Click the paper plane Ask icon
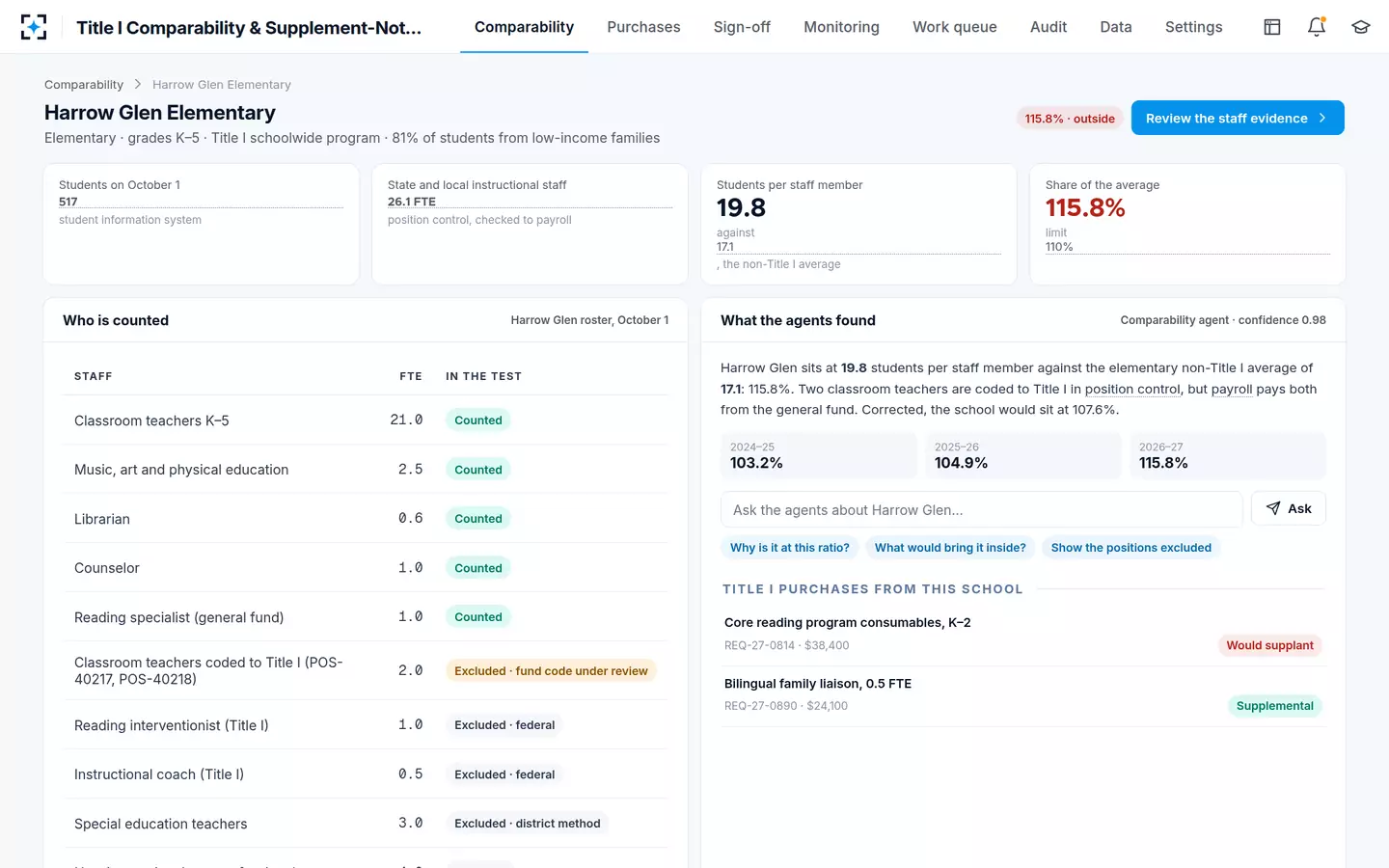The image size is (1389, 868). 1273,508
